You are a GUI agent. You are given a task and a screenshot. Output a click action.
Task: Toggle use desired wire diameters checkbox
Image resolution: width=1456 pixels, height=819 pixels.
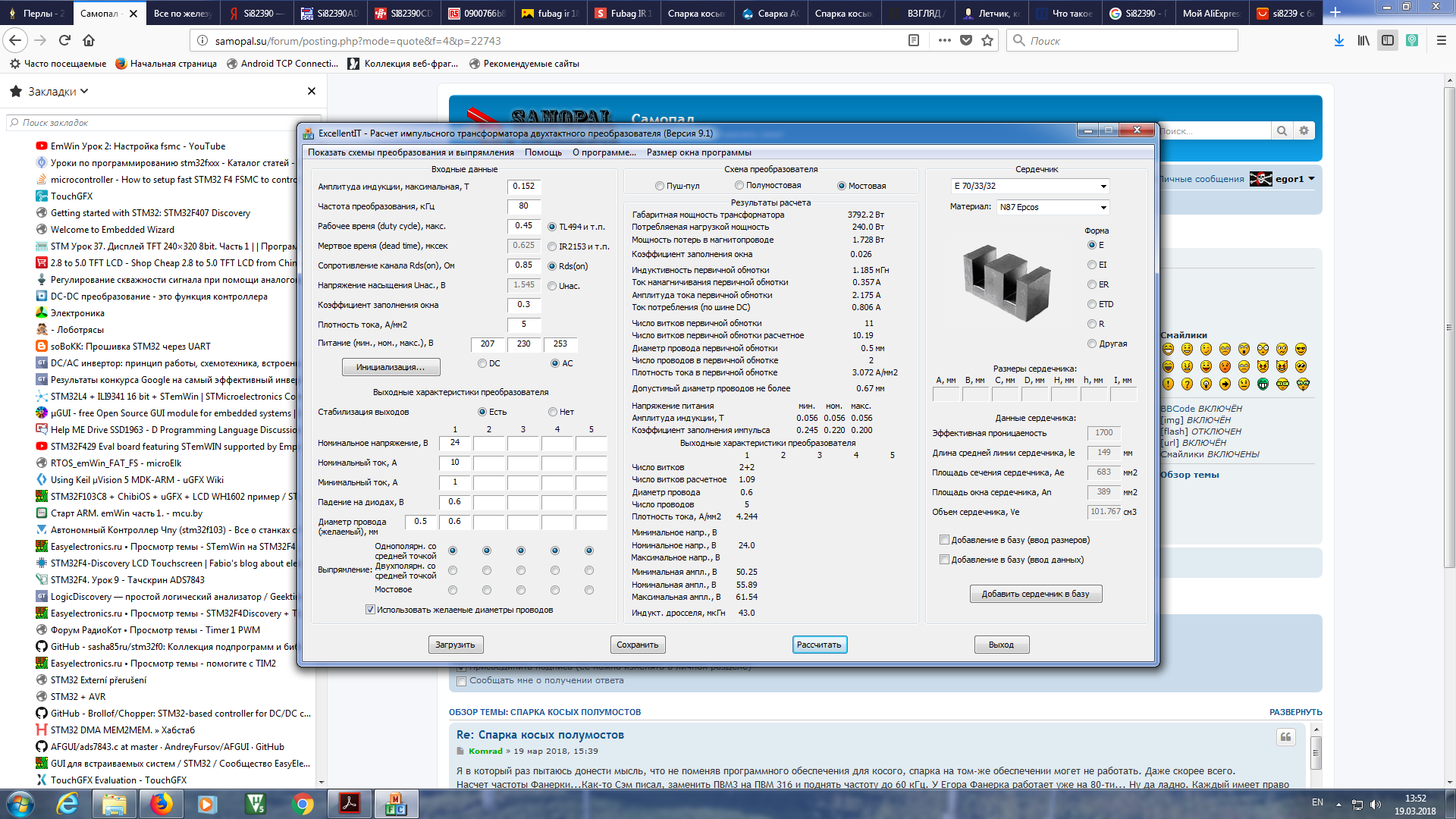[371, 610]
